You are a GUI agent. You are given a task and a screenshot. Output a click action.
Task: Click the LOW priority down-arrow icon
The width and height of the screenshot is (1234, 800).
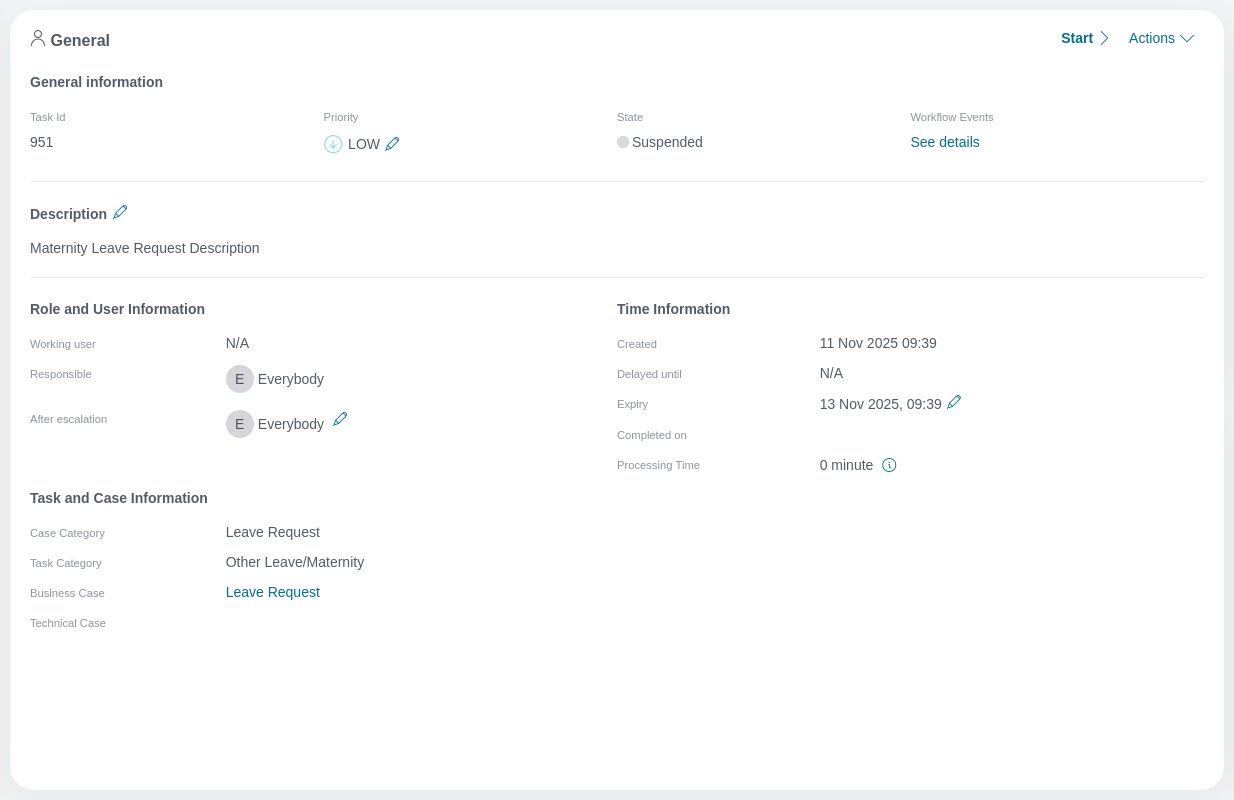coord(333,144)
